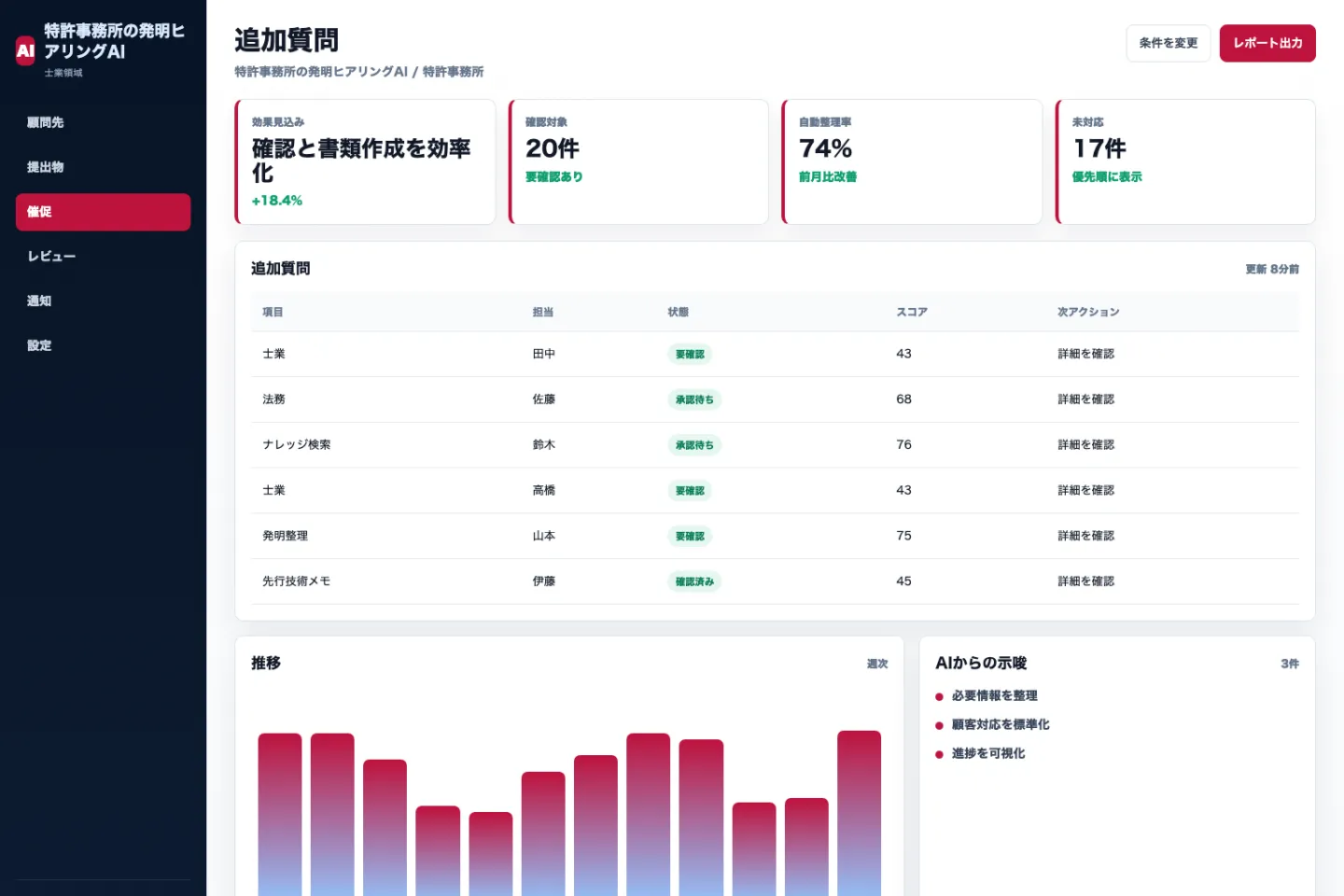Click the AI logo icon in sidebar
Image resolution: width=1344 pixels, height=896 pixels.
25,50
